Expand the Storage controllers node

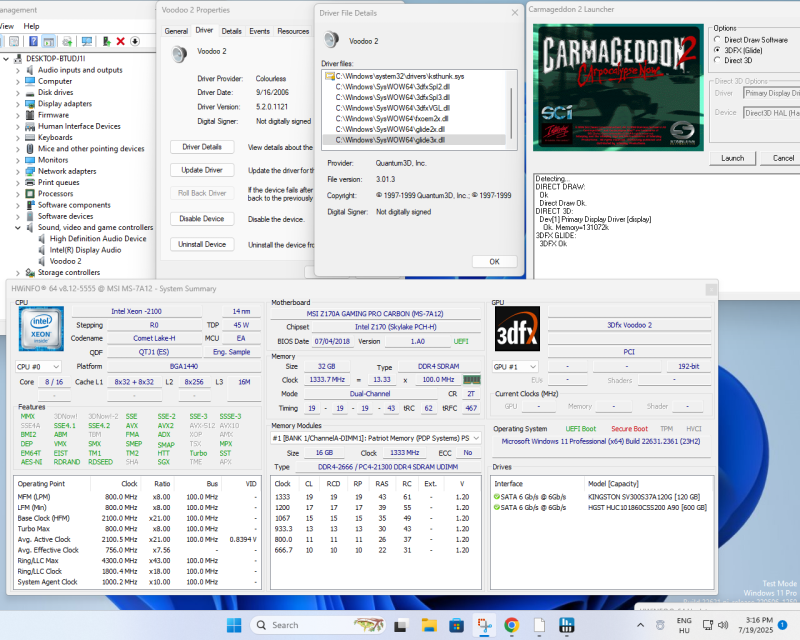(18, 273)
